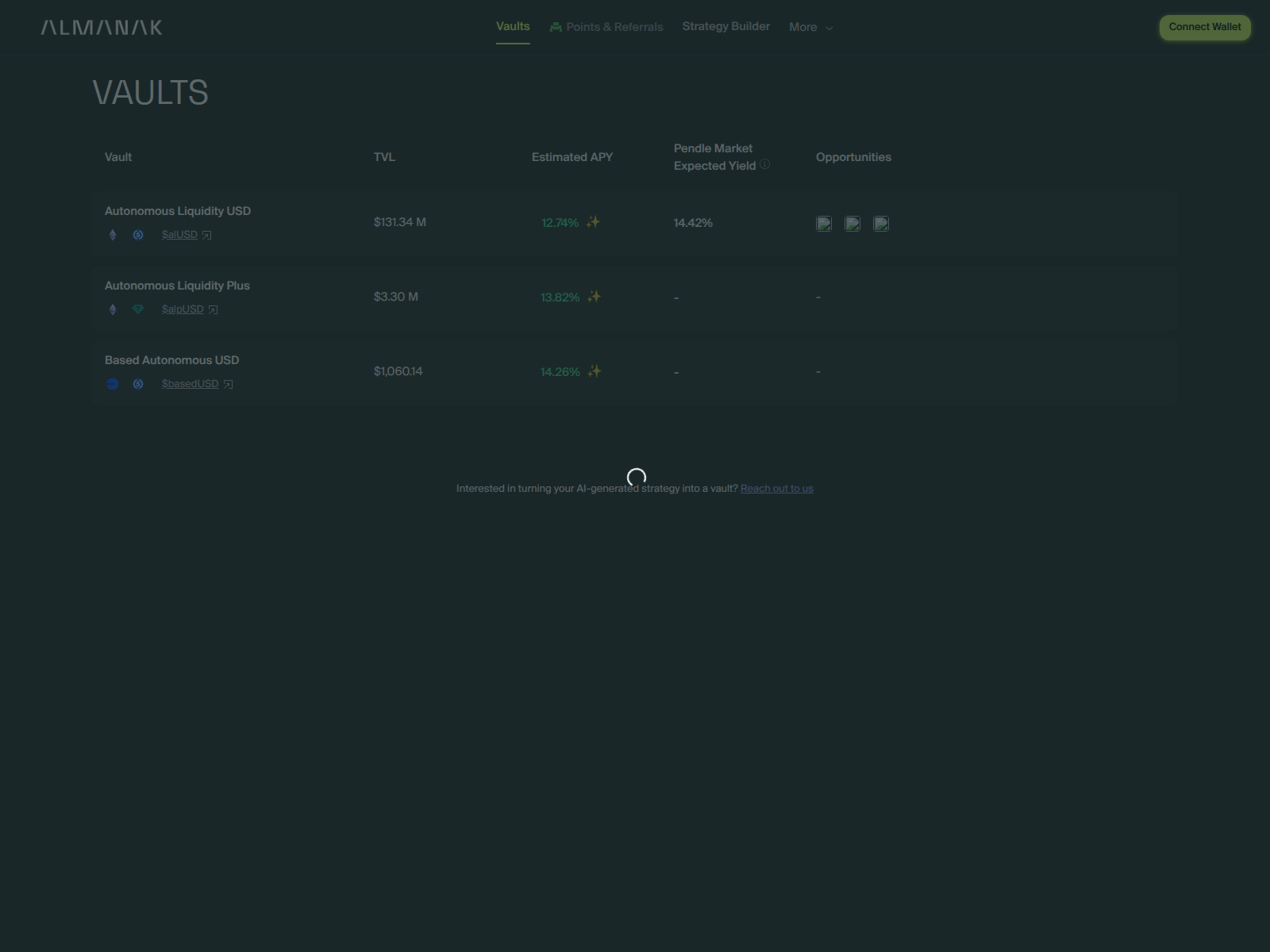
Task: Click the Tether token icon for Autonomous Liquidity Plus
Action: [138, 309]
